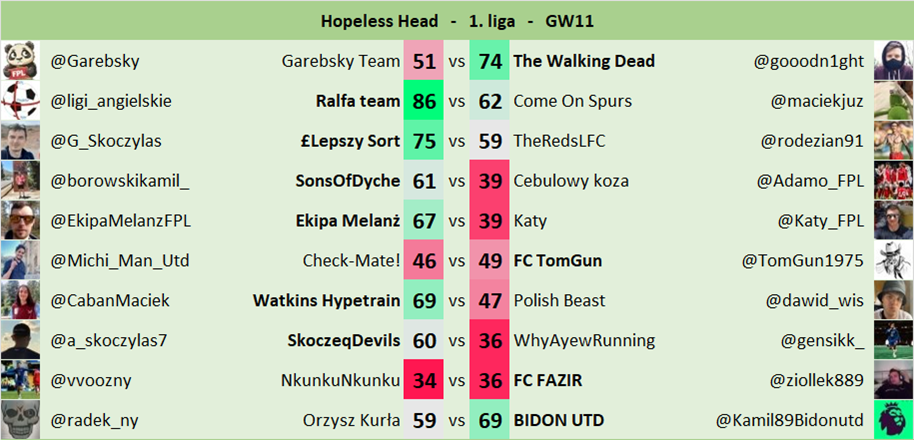This screenshot has height=440, width=914.
Task: Click the panda FPL avatar beside @Garebsky
Action: click(20, 61)
